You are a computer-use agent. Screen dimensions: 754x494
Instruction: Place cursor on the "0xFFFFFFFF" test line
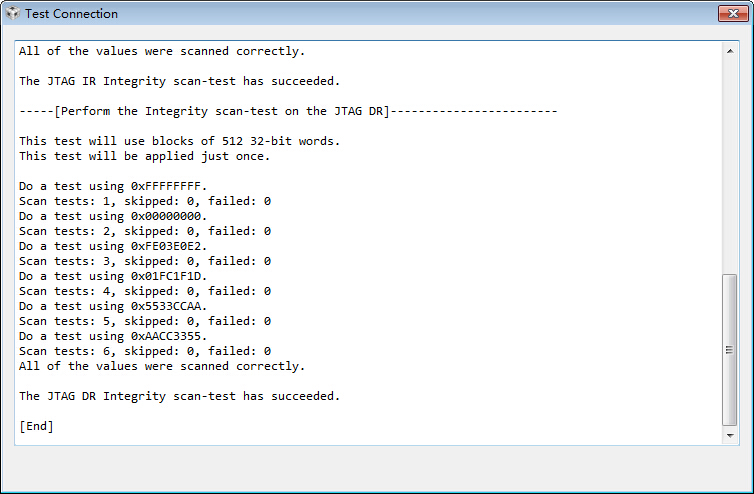coord(113,186)
